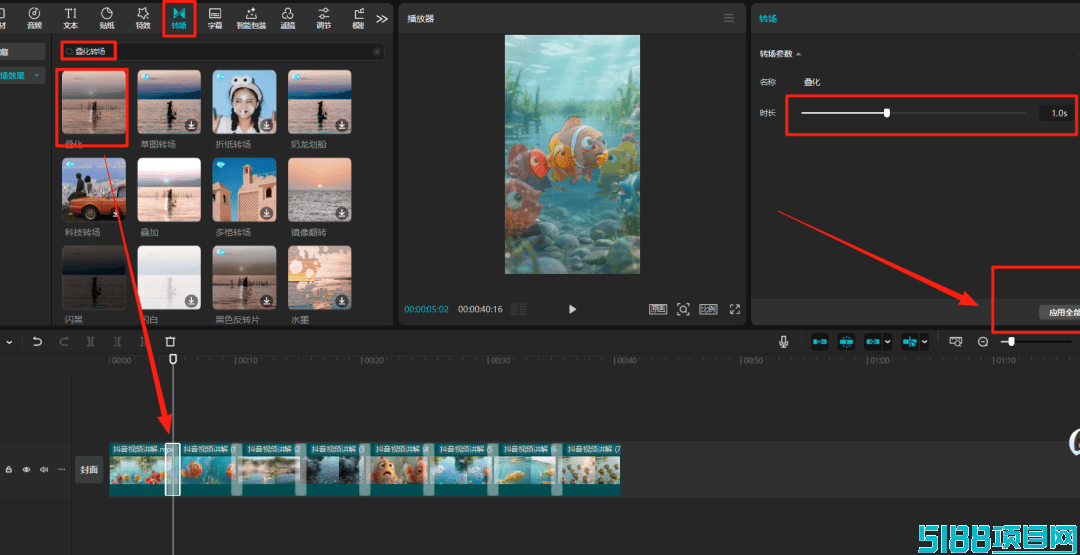Click the 时长 duration slider handle
The height and width of the screenshot is (555, 1080).
(x=886, y=113)
